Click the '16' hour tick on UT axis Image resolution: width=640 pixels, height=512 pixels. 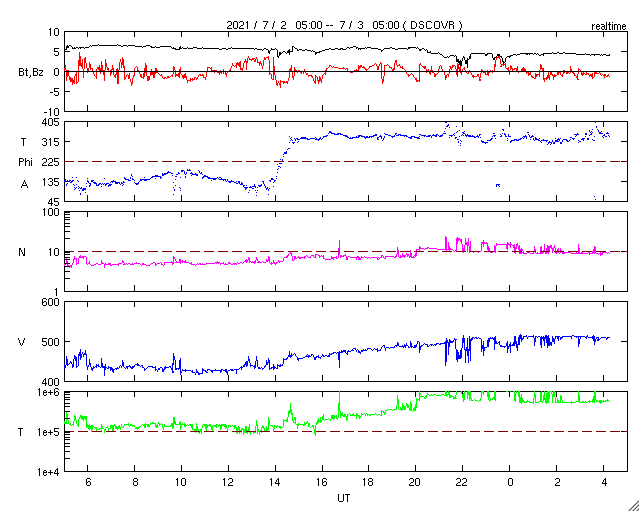pos(322,482)
